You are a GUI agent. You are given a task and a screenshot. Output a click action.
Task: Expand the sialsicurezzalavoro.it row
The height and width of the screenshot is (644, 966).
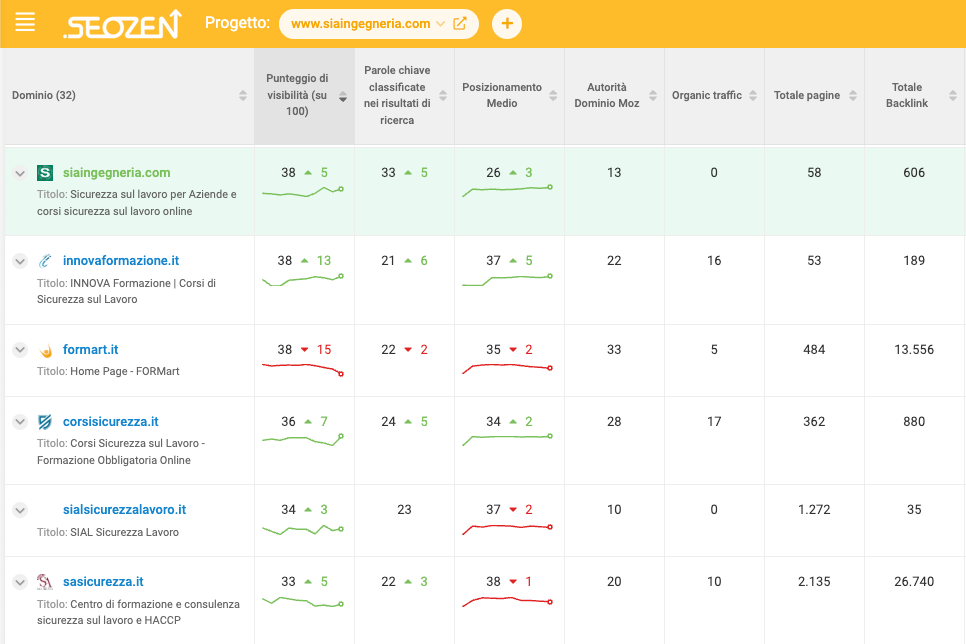click(20, 510)
